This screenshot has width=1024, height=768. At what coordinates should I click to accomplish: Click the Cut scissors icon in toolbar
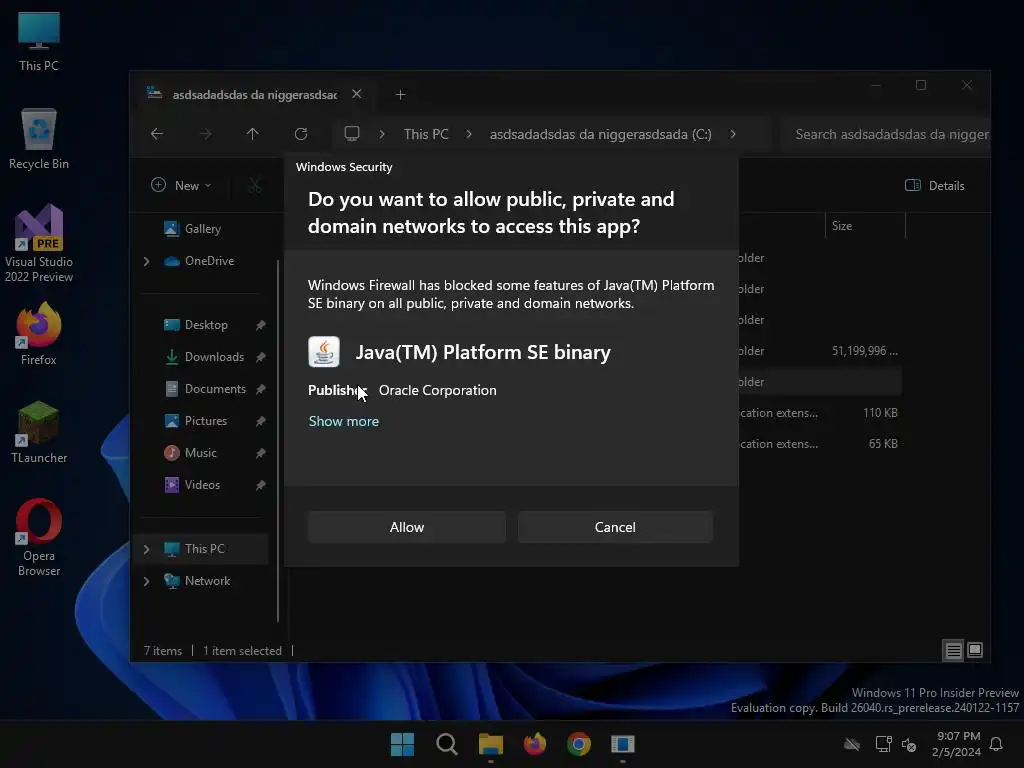(255, 185)
